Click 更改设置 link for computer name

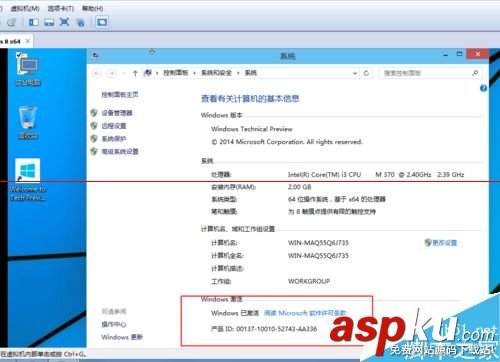pos(445,243)
